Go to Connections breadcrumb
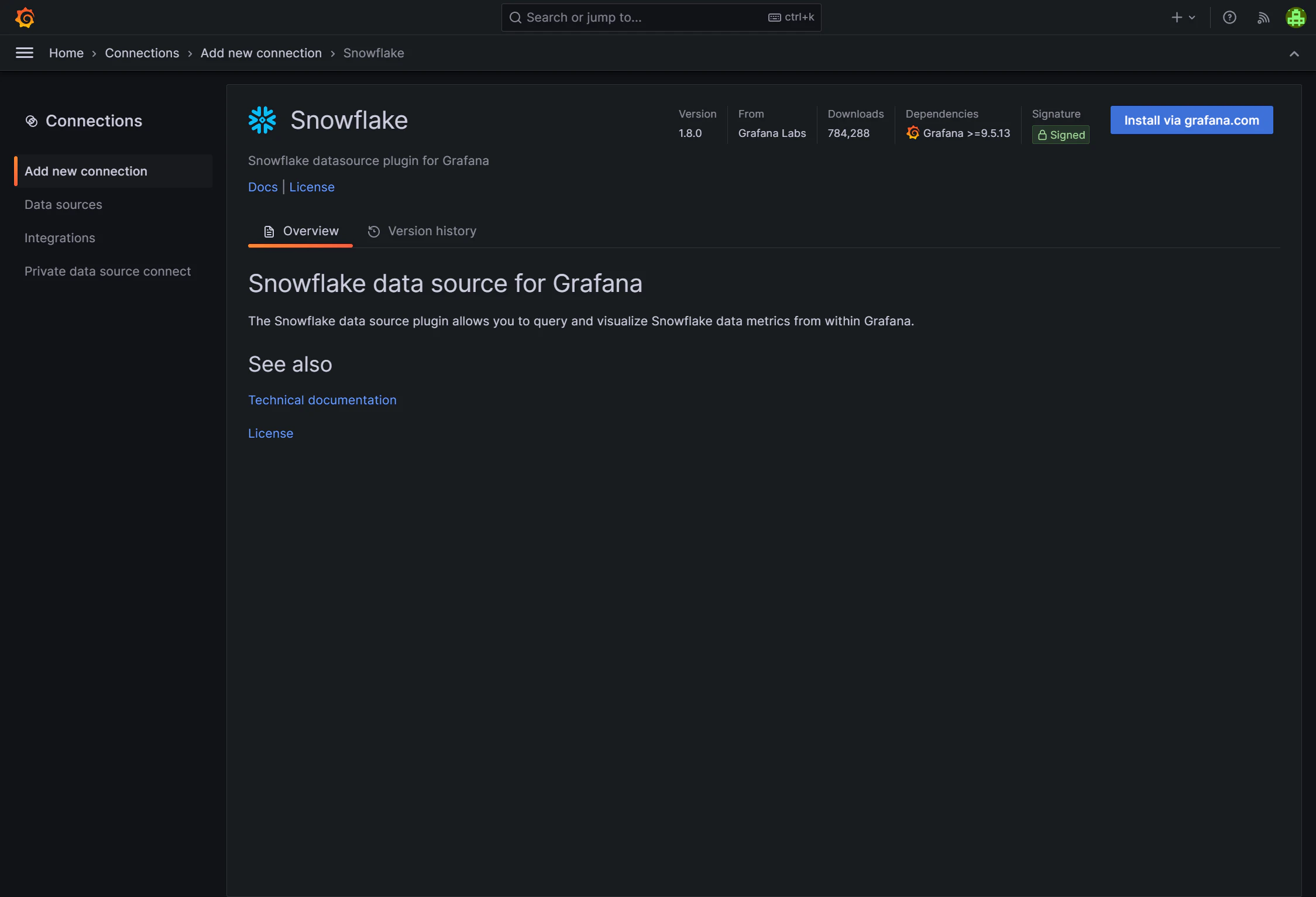The image size is (1316, 897). point(142,53)
